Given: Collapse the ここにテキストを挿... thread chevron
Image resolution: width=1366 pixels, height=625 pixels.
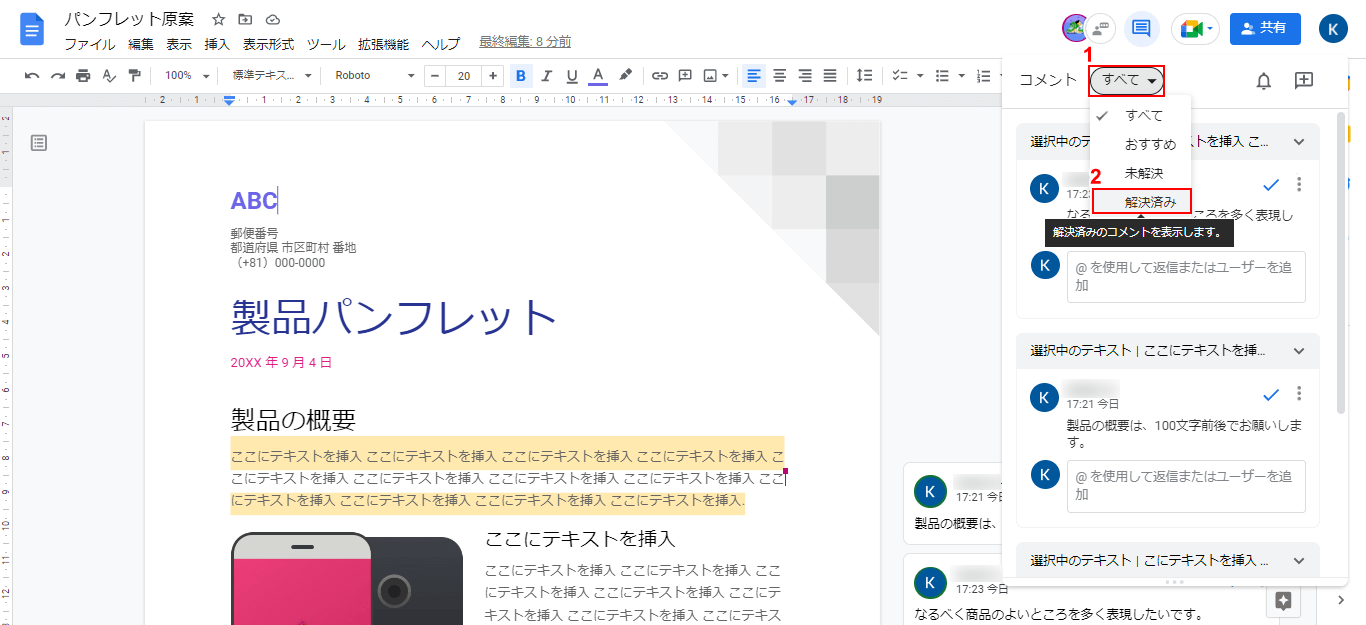Looking at the screenshot, I should pyautogui.click(x=1299, y=351).
